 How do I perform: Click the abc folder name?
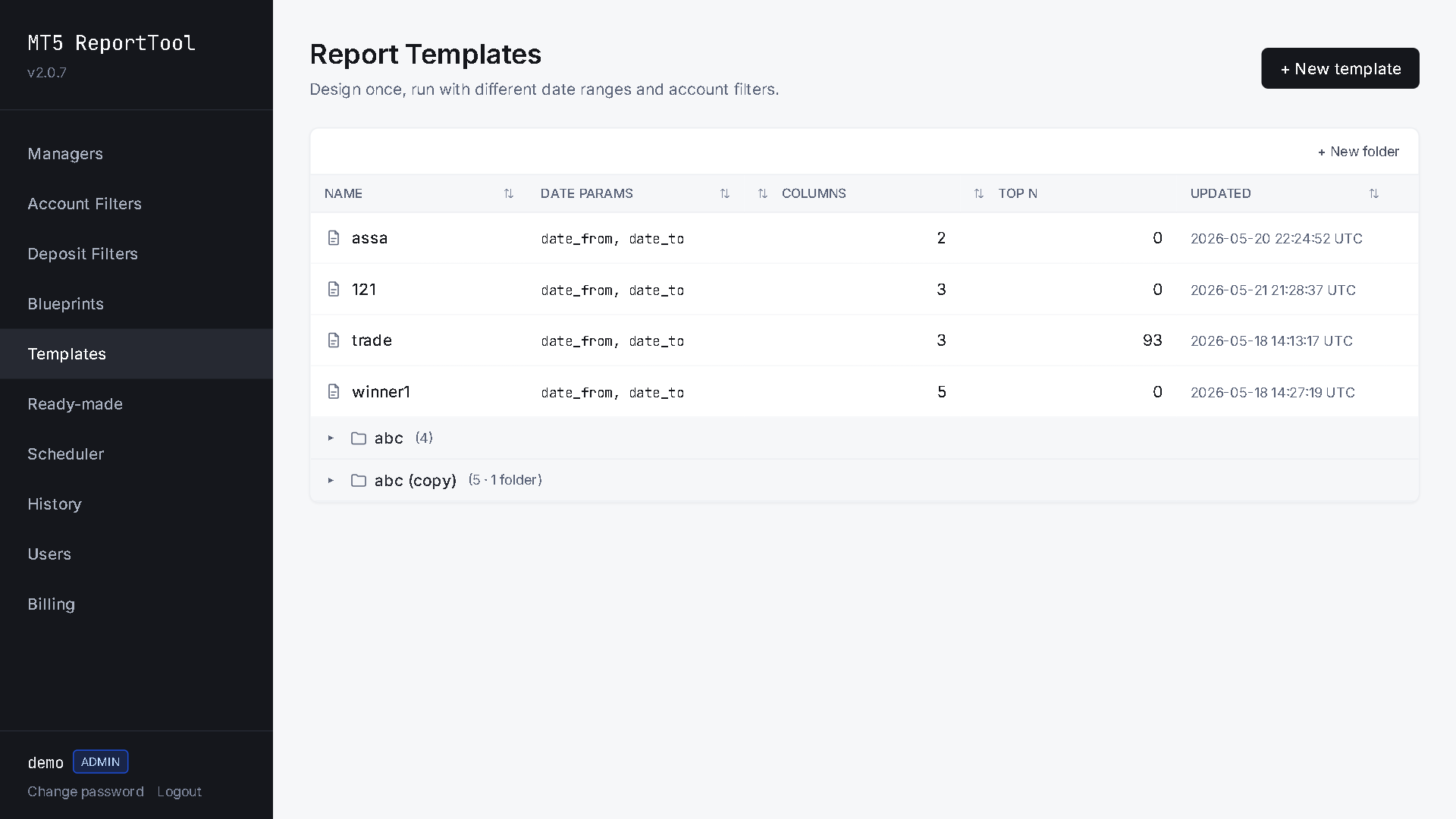tap(388, 438)
